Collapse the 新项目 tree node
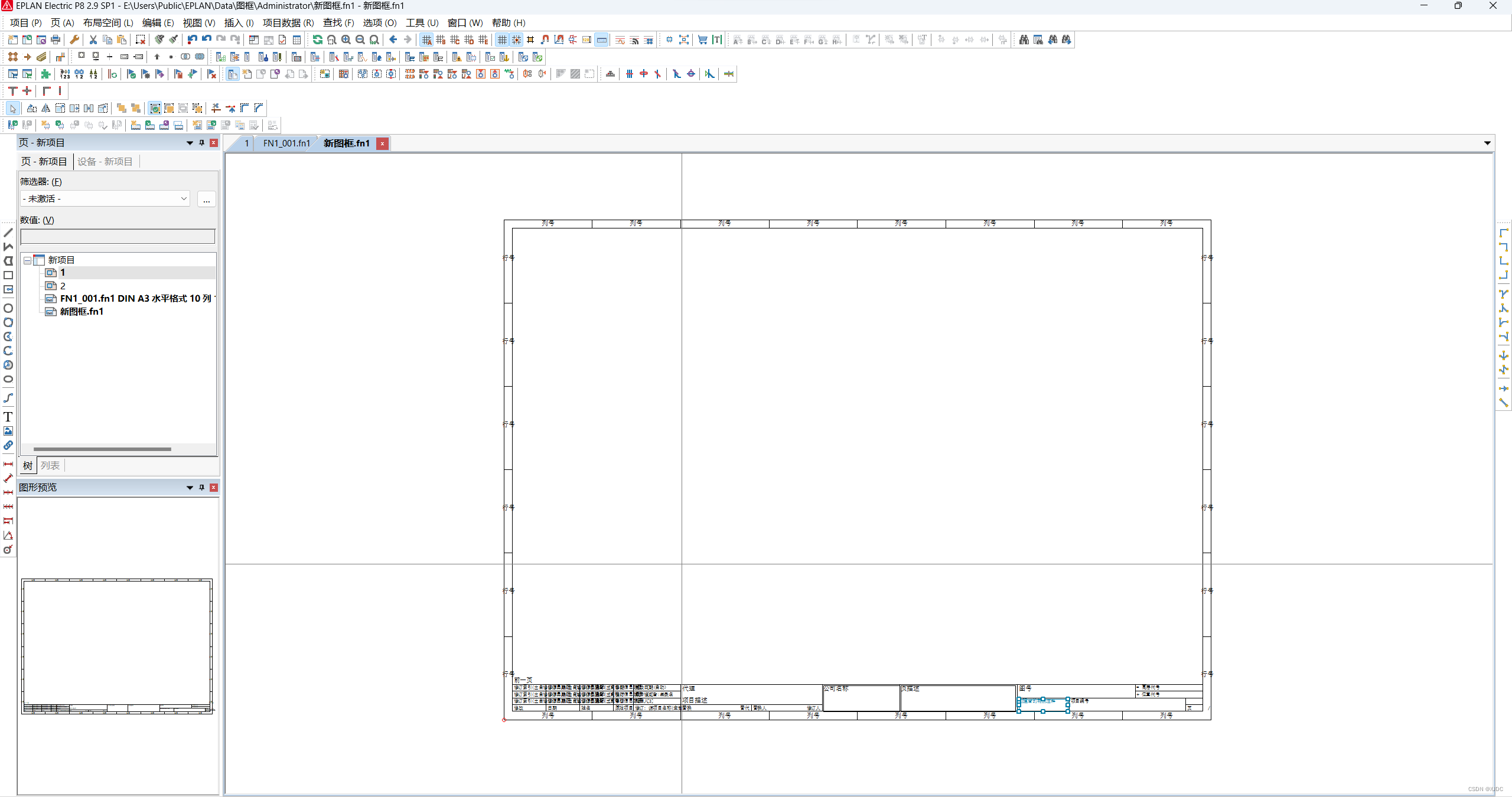1512x797 pixels. click(x=27, y=260)
